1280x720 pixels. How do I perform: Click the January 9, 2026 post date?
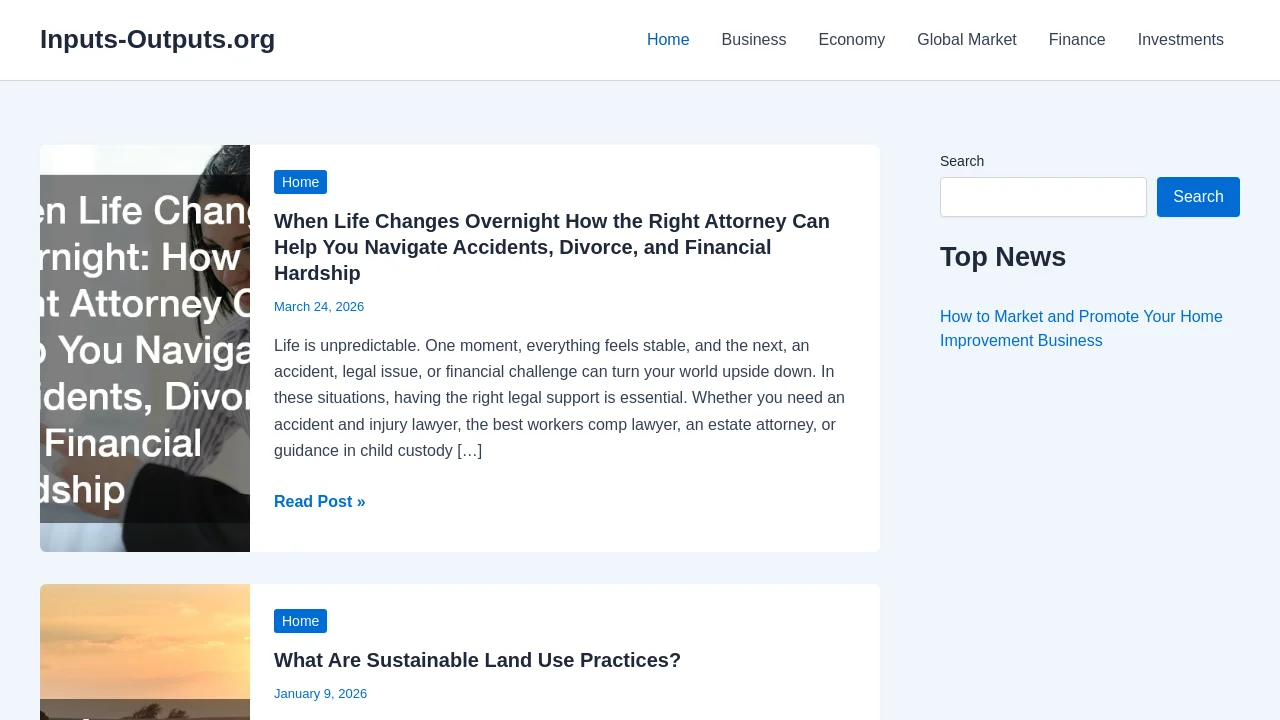(320, 694)
